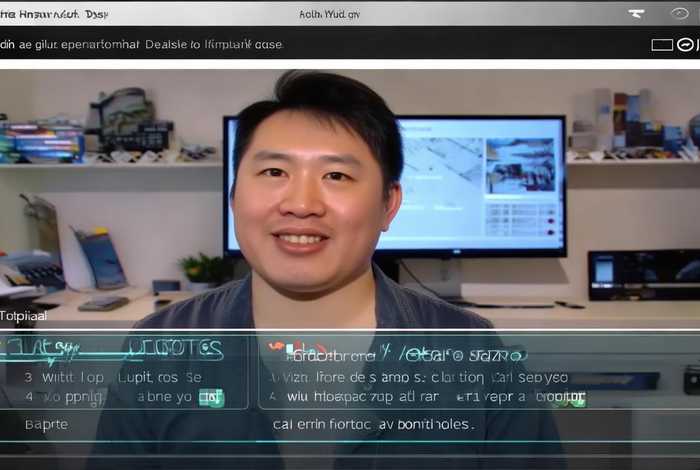
Task: Click the "Bapte" label in the bottom strip
Action: pyautogui.click(x=46, y=424)
